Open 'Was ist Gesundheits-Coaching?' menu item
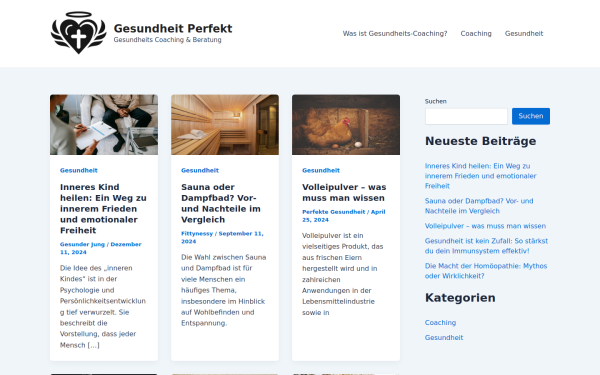 click(x=395, y=34)
